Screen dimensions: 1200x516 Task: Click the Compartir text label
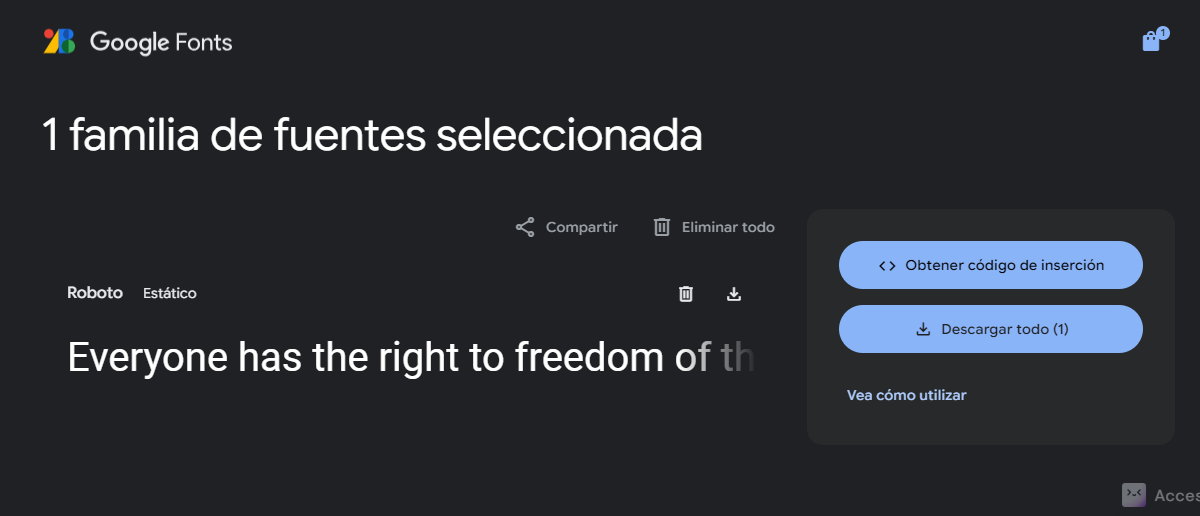click(x=581, y=227)
